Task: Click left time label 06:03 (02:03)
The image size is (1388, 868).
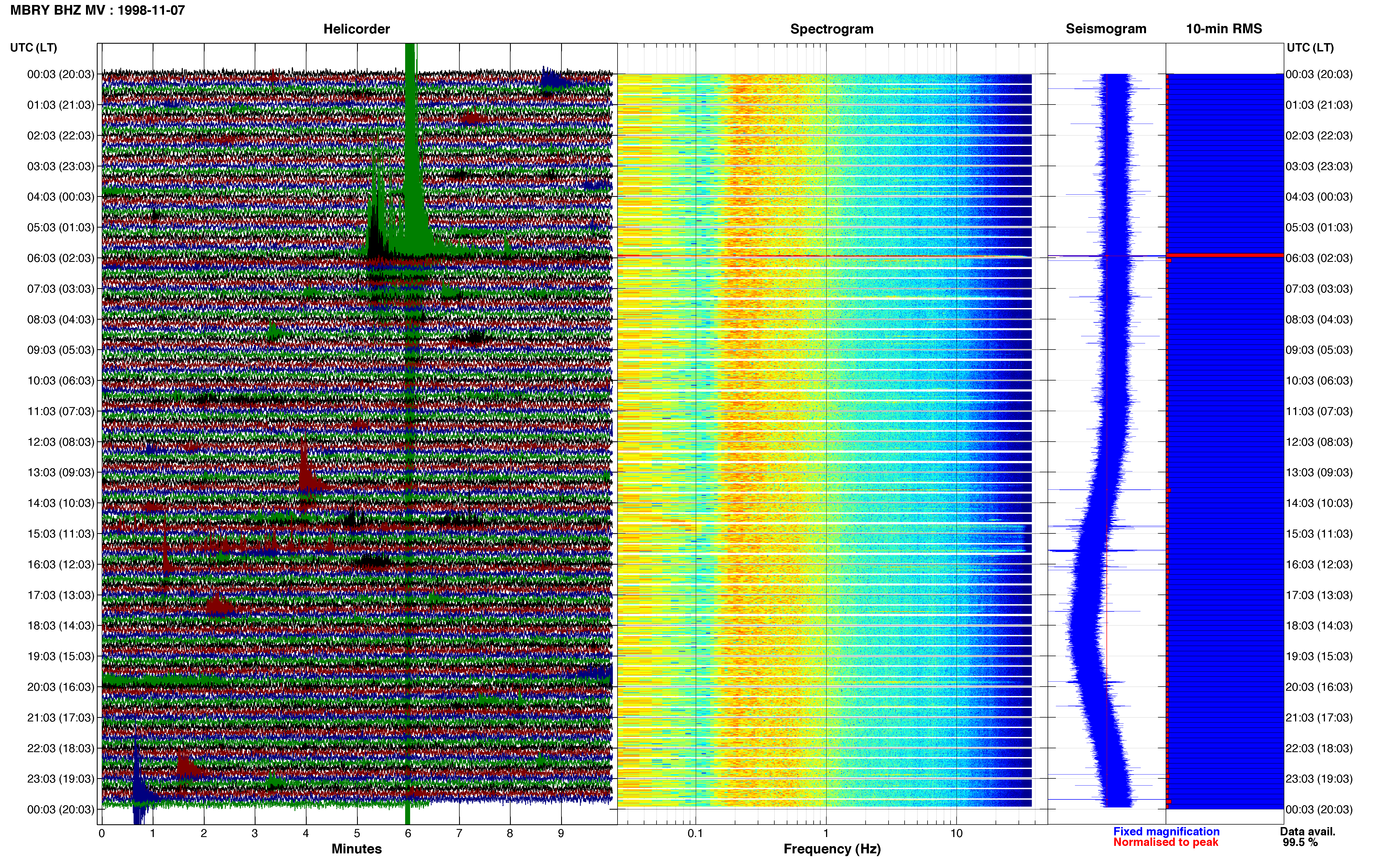Action: pos(61,258)
